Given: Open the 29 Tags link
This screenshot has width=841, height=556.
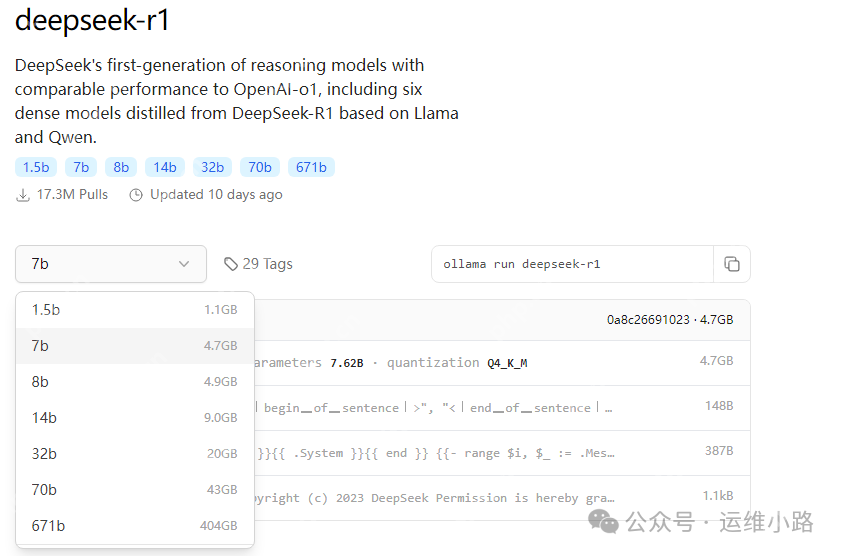Looking at the screenshot, I should [258, 264].
